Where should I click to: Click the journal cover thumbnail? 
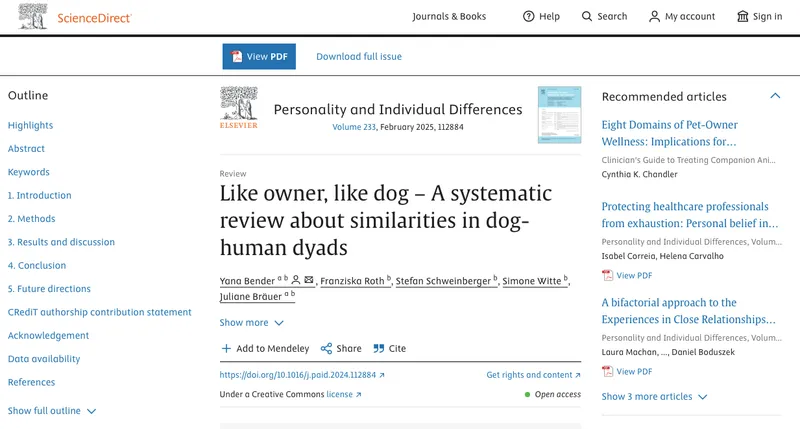[x=558, y=114]
